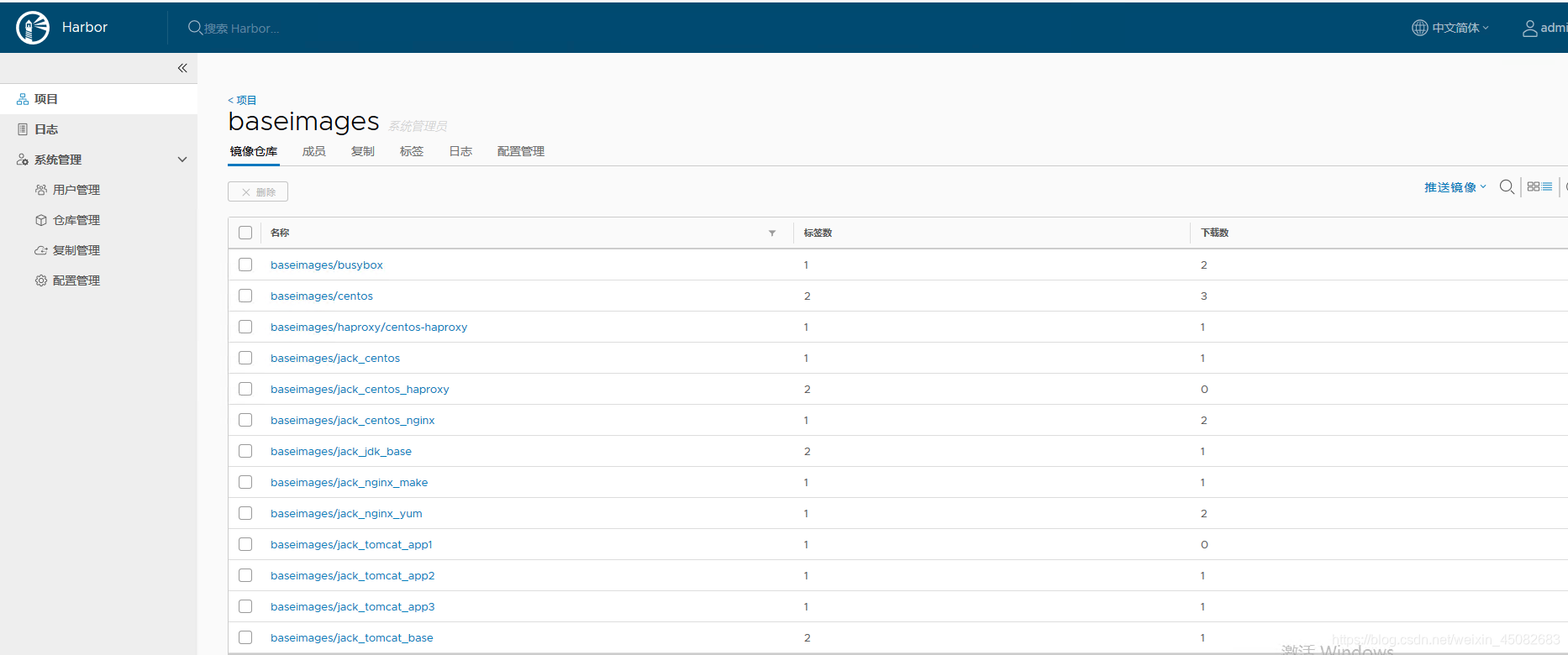
Task: Check the jack_tomcat_app3 row checkbox
Action: point(245,606)
